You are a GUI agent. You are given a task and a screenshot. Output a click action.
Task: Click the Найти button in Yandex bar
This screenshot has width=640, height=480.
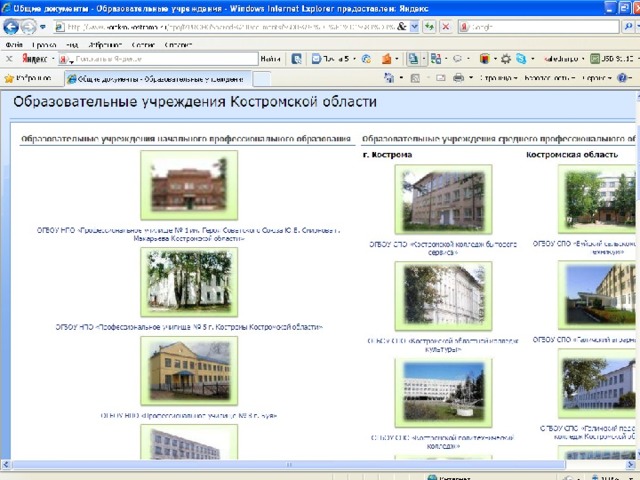(x=270, y=59)
